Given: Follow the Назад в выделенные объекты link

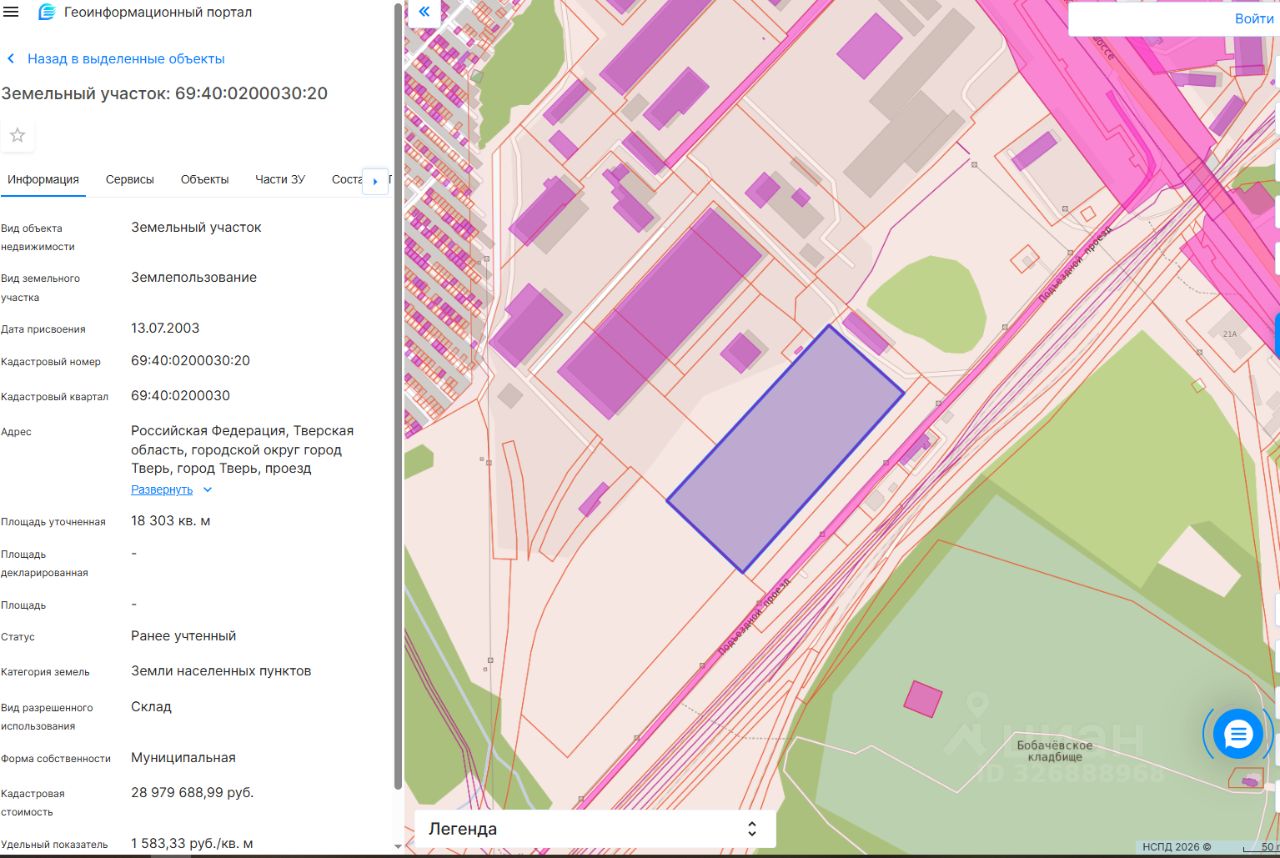Looking at the screenshot, I should (126, 59).
